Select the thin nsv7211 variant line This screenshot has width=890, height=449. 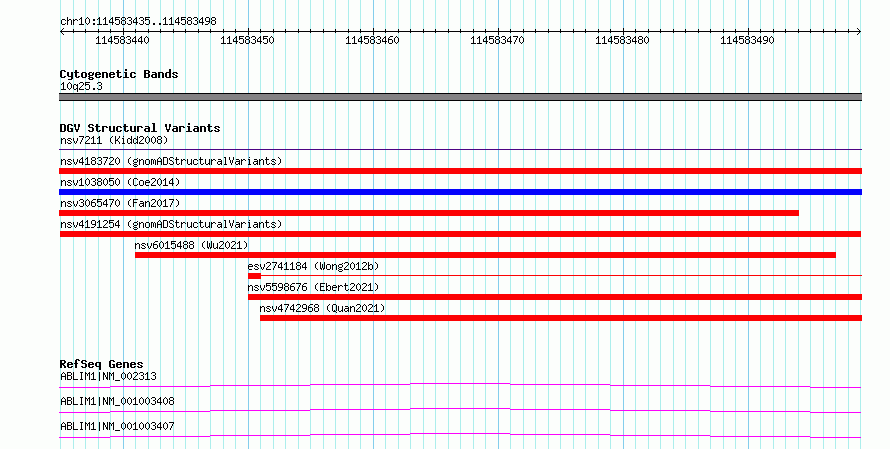pos(460,150)
